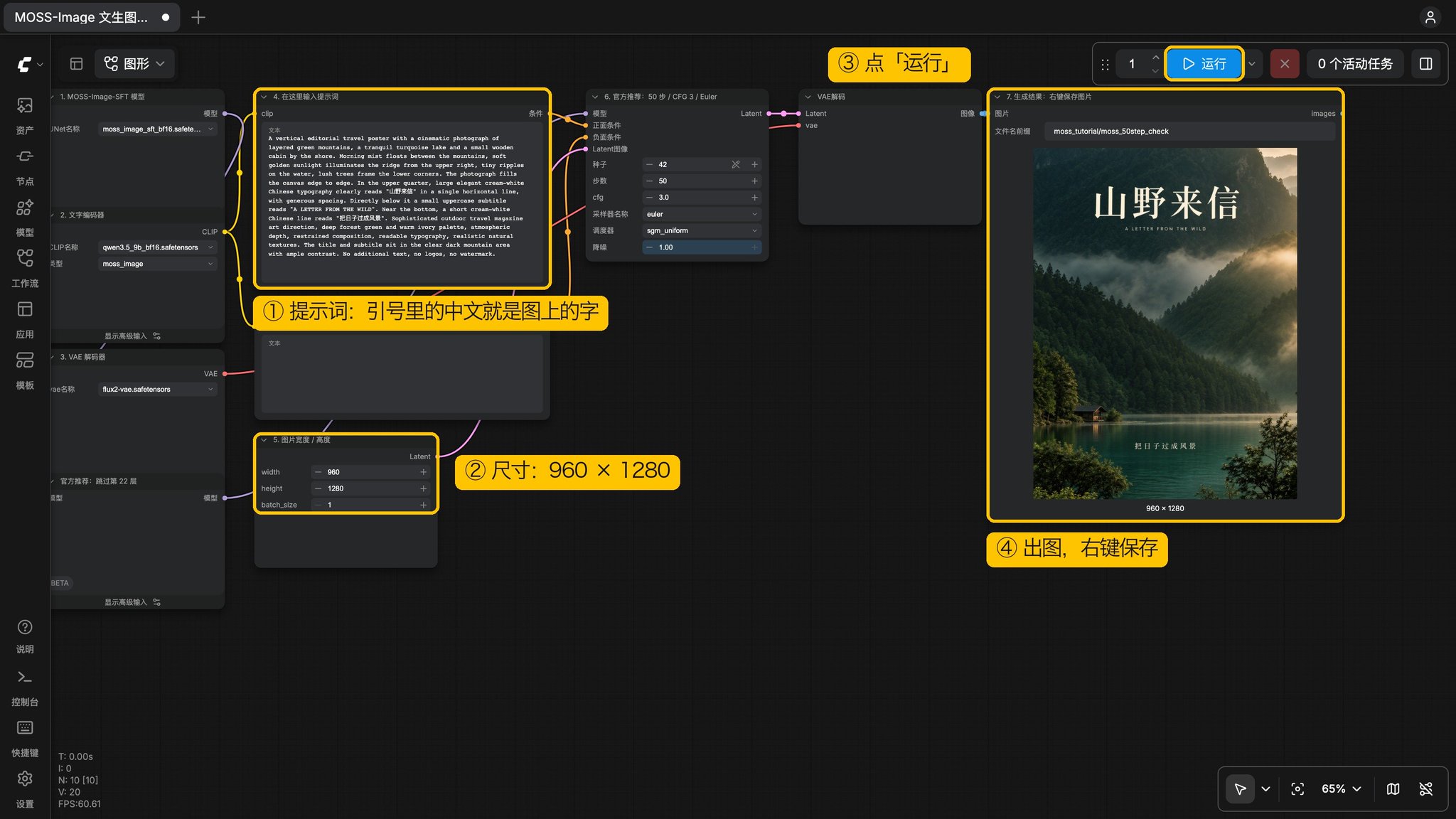
Task: Click the 0 个活动任务 button
Action: pyautogui.click(x=1355, y=64)
